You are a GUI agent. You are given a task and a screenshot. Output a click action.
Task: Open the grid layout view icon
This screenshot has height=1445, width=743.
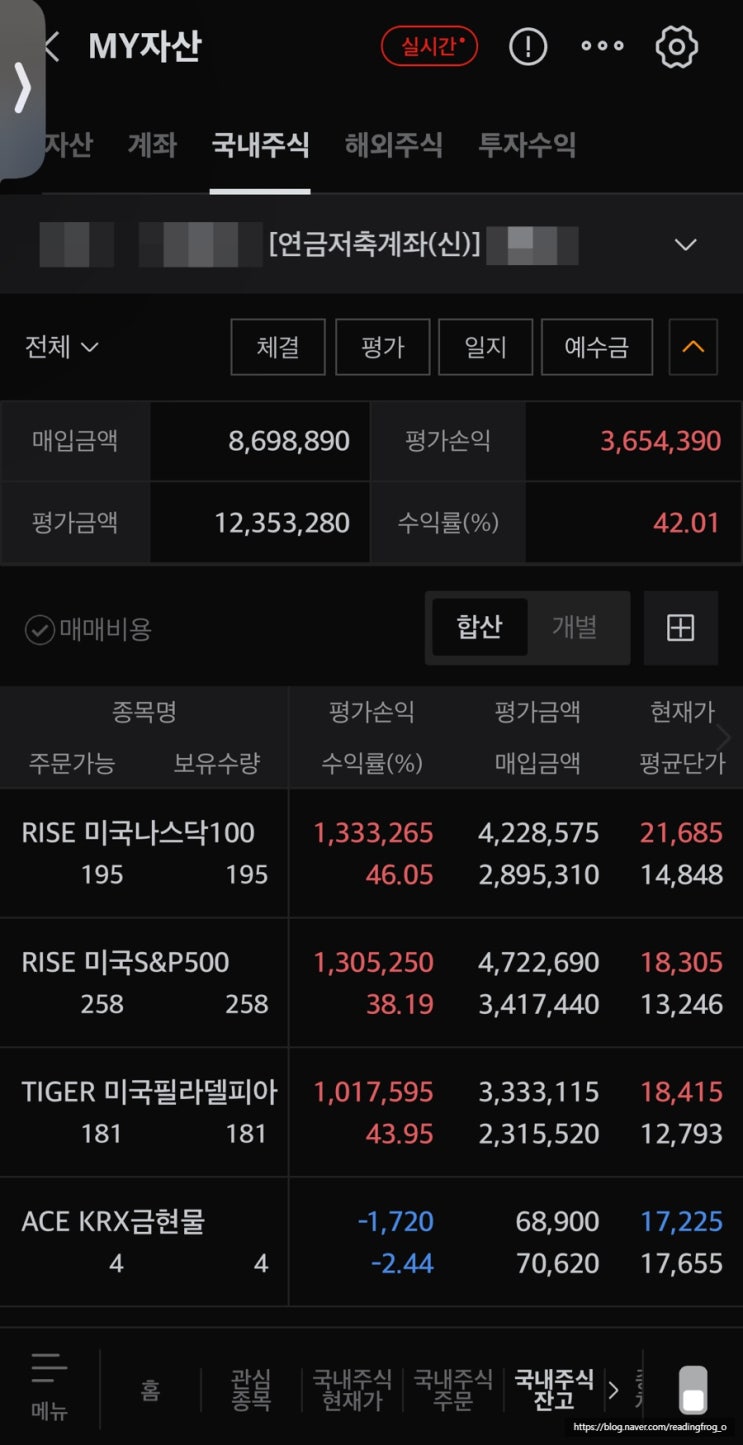click(x=680, y=628)
